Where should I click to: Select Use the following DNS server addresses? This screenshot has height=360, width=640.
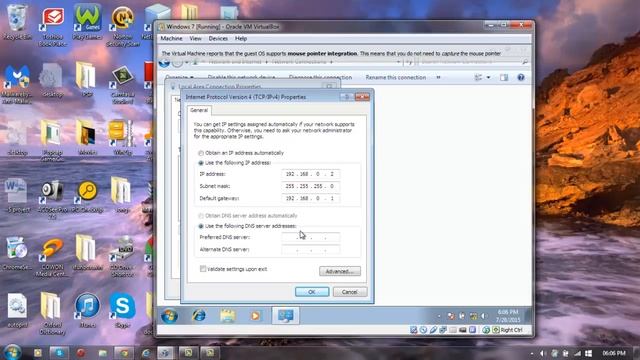pos(247,226)
